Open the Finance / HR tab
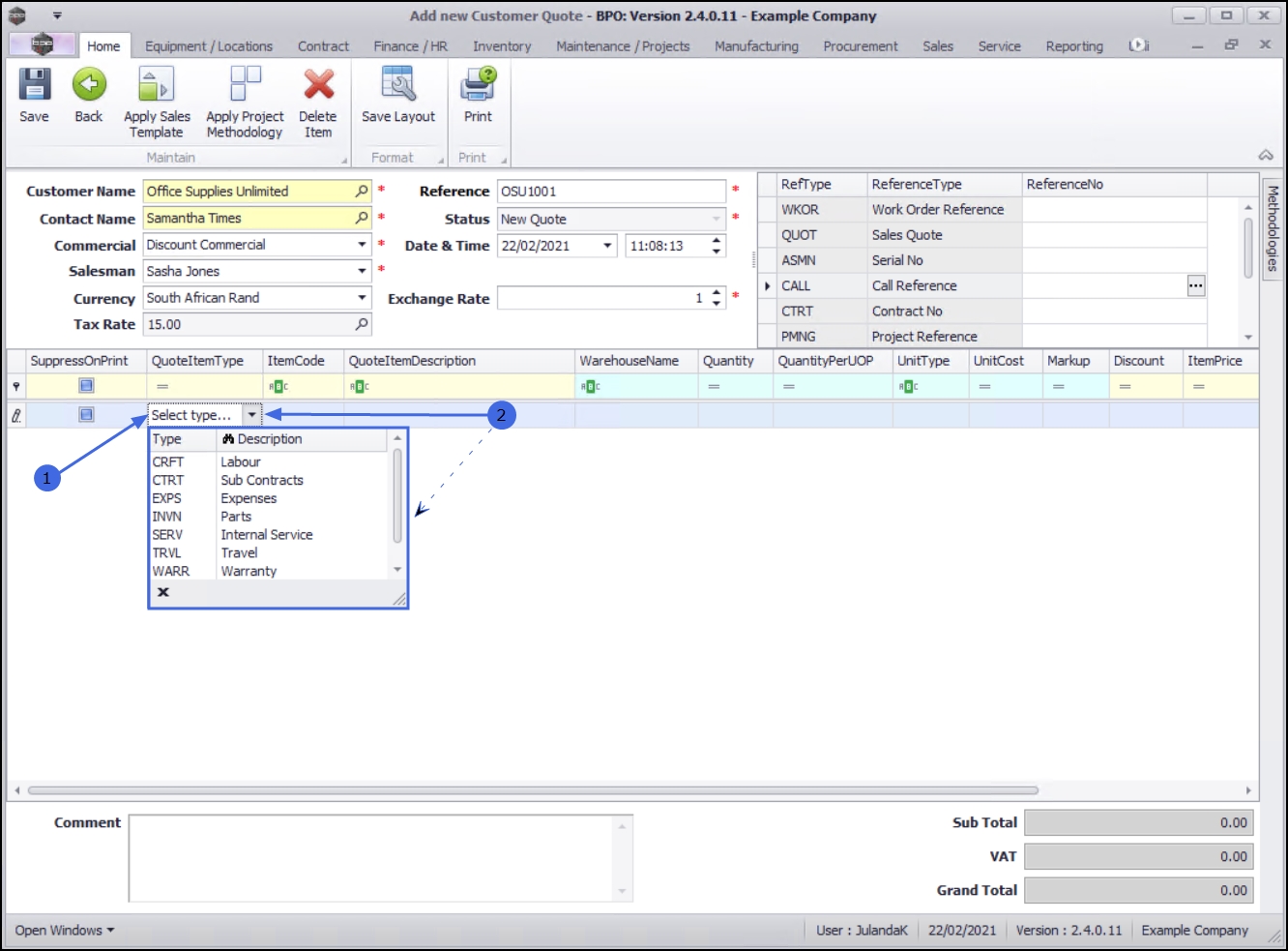Image resolution: width=1288 pixels, height=951 pixels. pyautogui.click(x=411, y=45)
